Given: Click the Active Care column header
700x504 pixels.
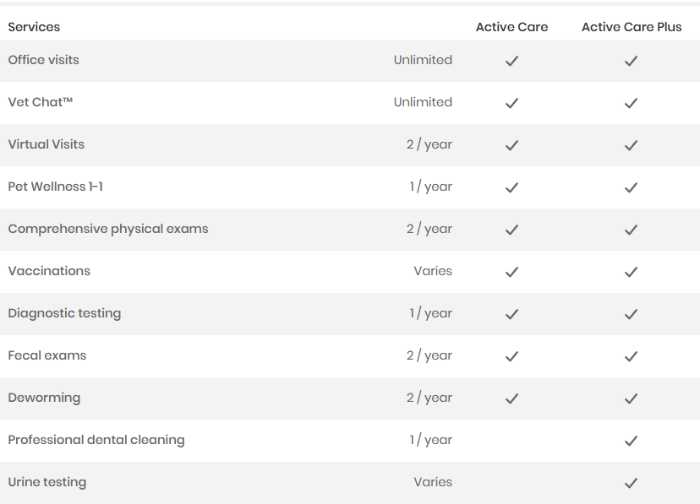Looking at the screenshot, I should click(x=512, y=27).
